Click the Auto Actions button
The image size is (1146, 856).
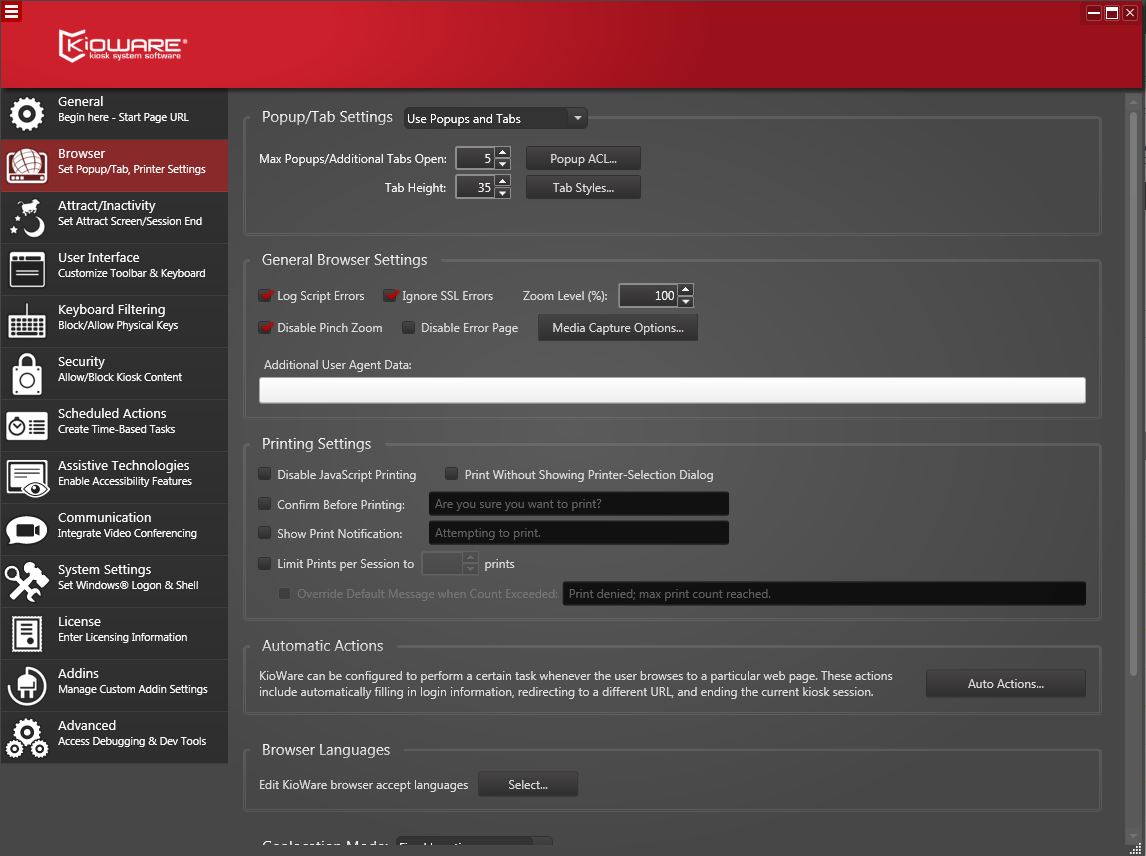pos(1005,683)
